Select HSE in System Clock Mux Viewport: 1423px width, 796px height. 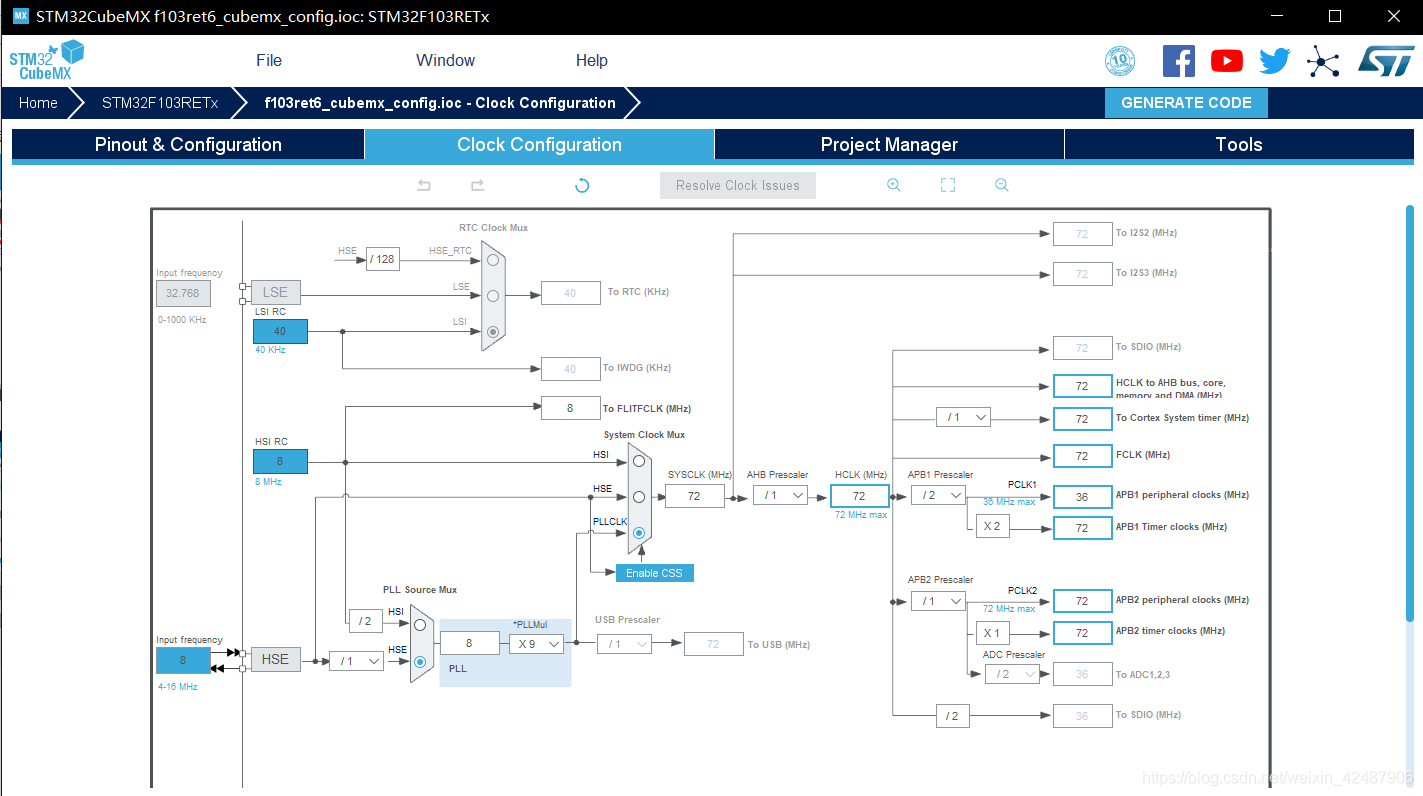(639, 496)
